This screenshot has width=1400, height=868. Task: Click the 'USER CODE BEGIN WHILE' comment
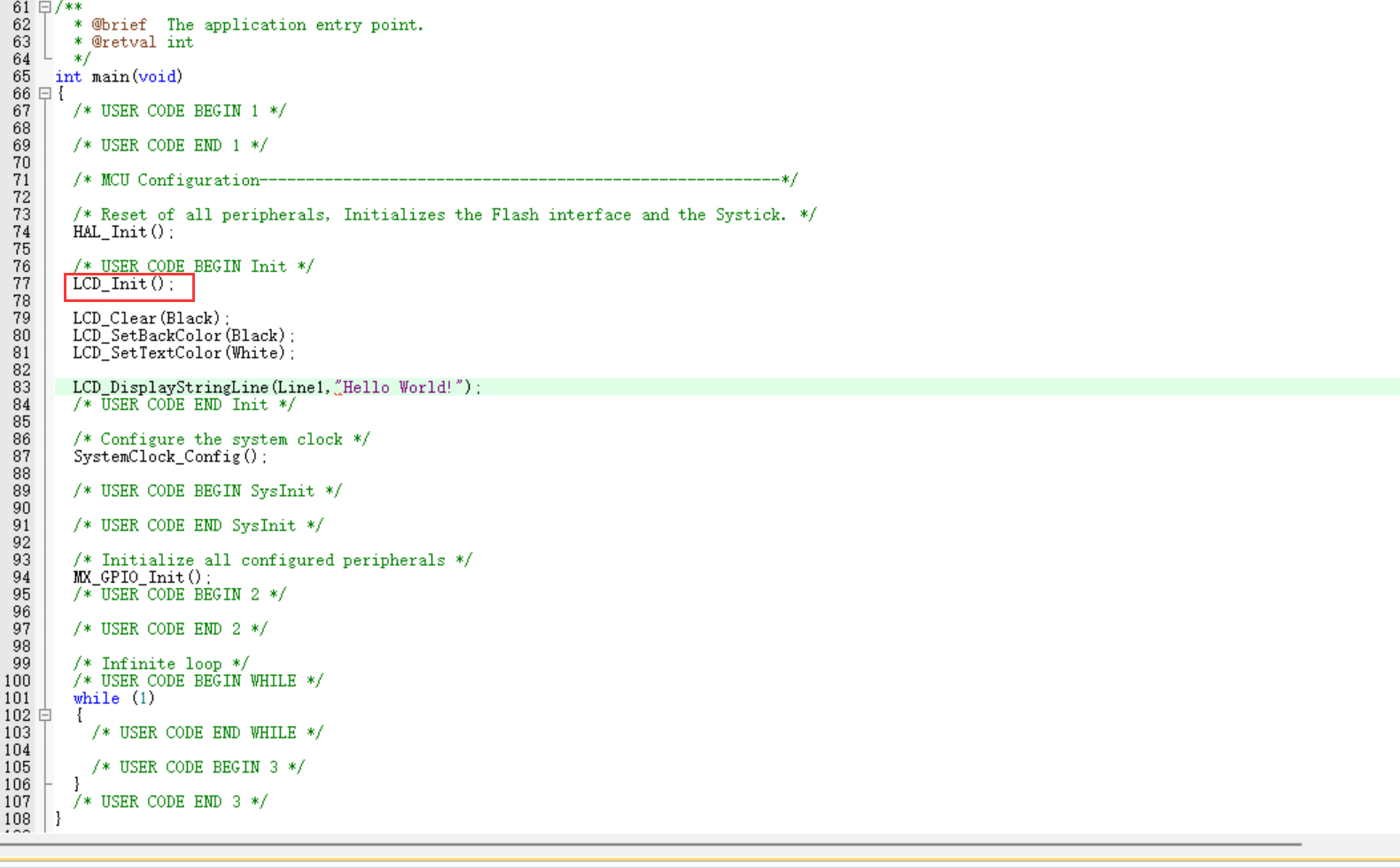tap(198, 681)
